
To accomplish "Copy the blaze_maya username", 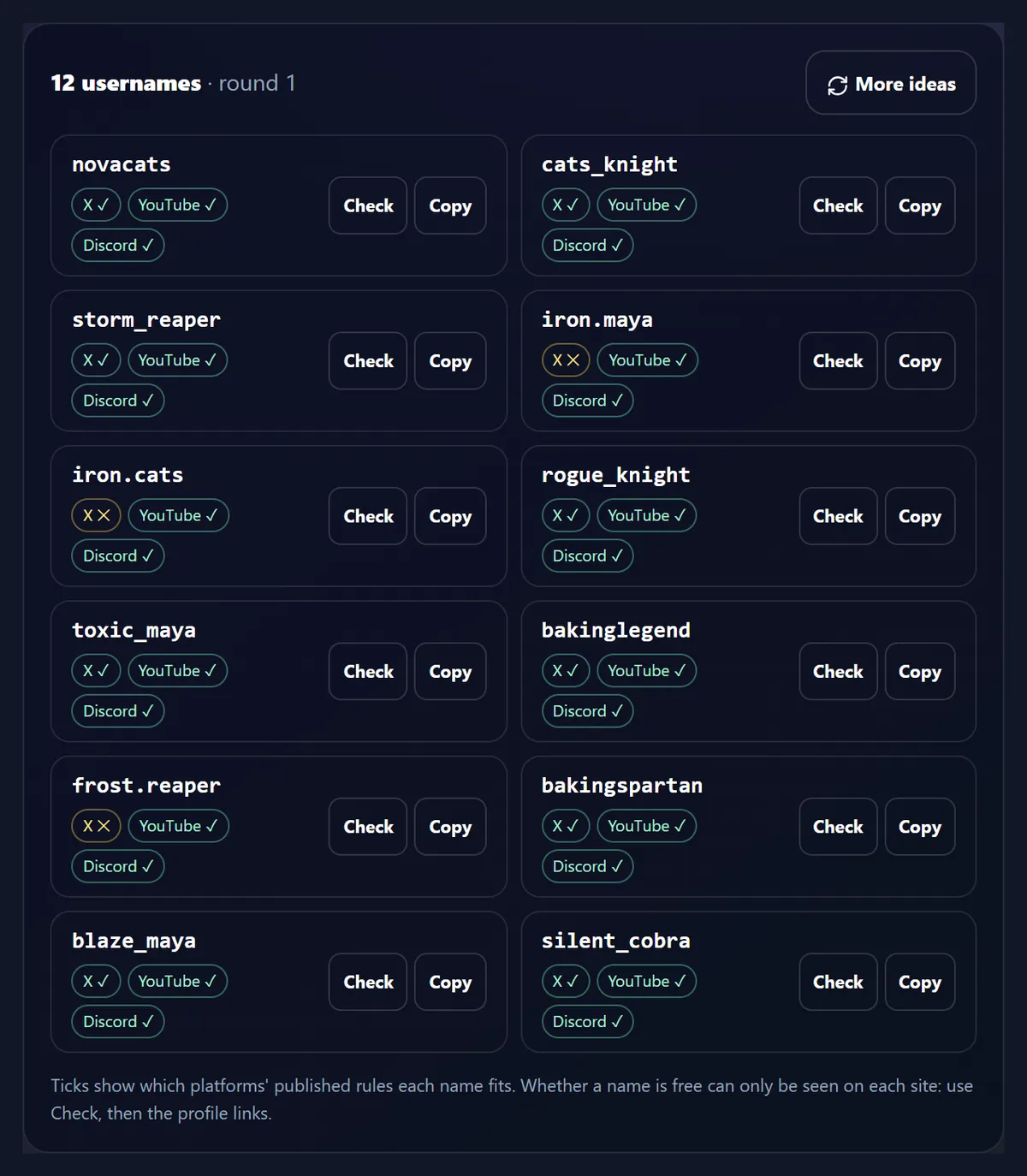I will coord(450,983).
